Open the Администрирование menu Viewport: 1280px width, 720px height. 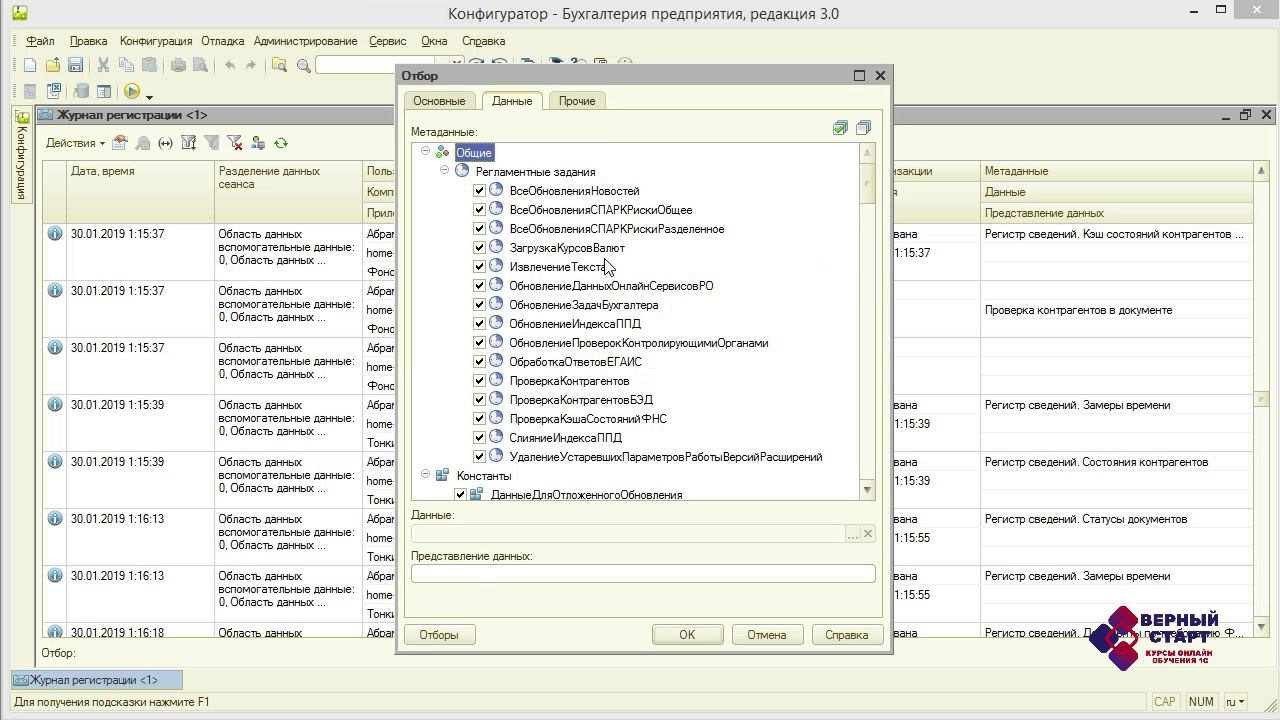(305, 41)
